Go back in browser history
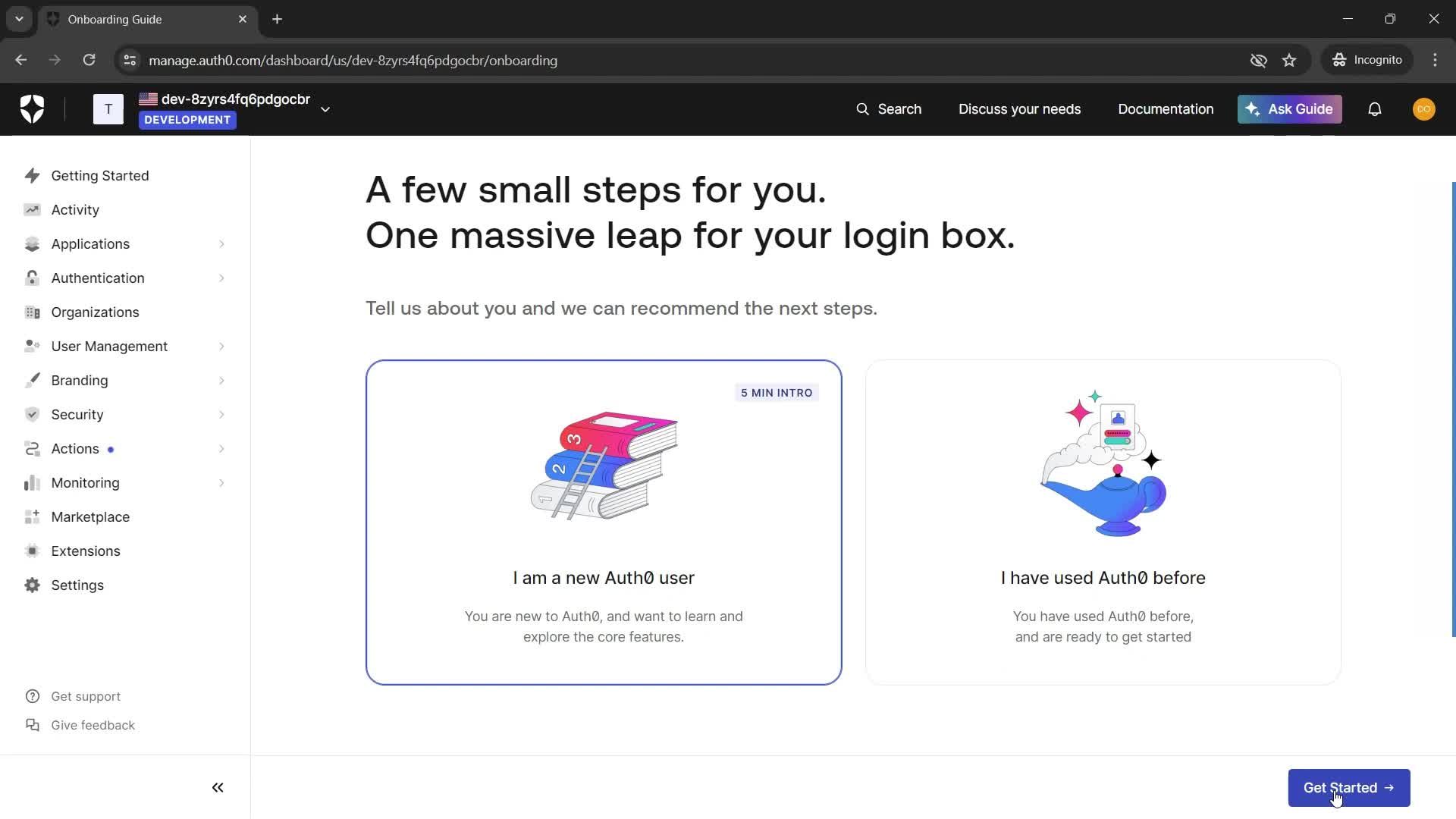This screenshot has width=1456, height=819. click(21, 60)
